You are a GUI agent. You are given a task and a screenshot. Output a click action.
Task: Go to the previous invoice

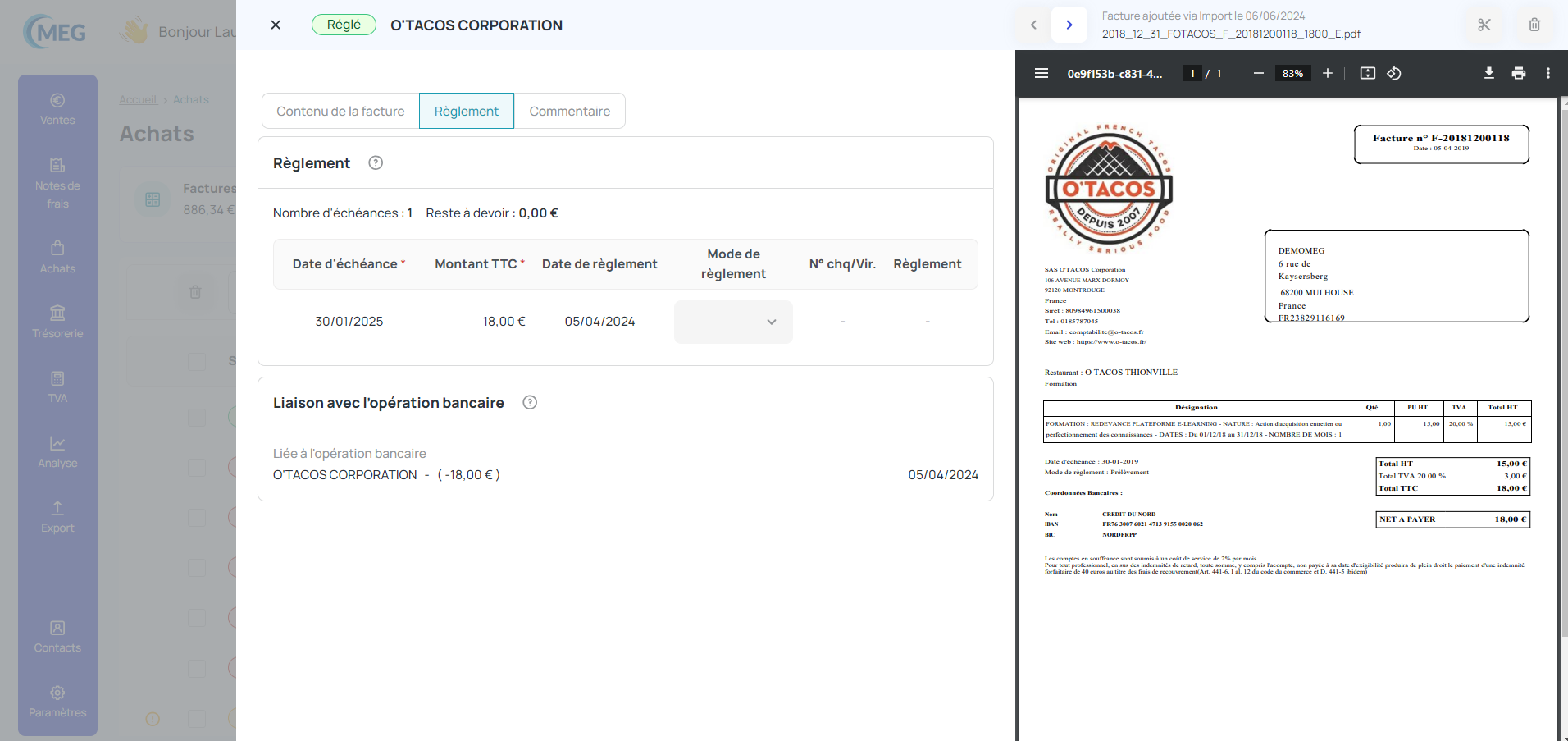coord(1033,25)
